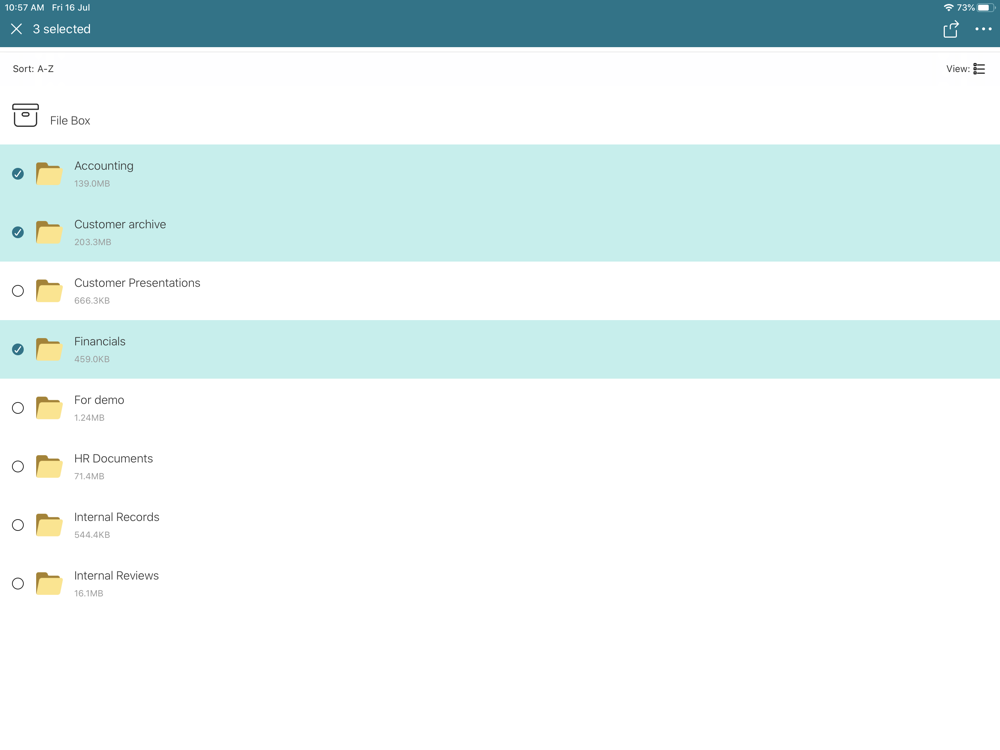This screenshot has height=750, width=1000.
Task: Click the Accounting folder name
Action: pyautogui.click(x=104, y=166)
